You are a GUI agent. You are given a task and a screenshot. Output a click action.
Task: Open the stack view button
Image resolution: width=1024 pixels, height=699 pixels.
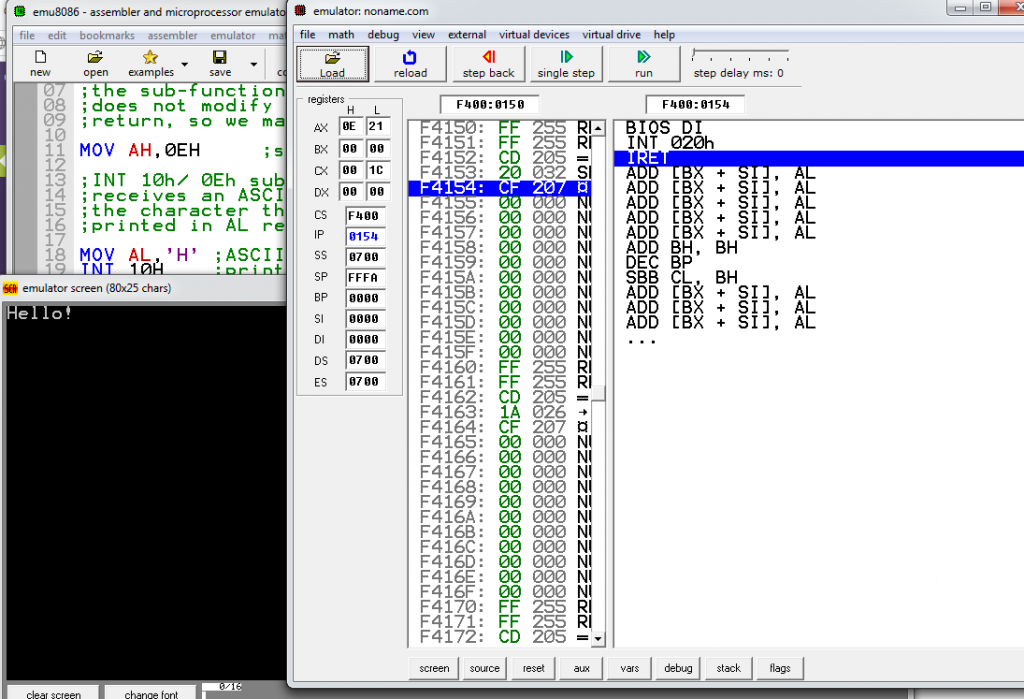point(728,668)
